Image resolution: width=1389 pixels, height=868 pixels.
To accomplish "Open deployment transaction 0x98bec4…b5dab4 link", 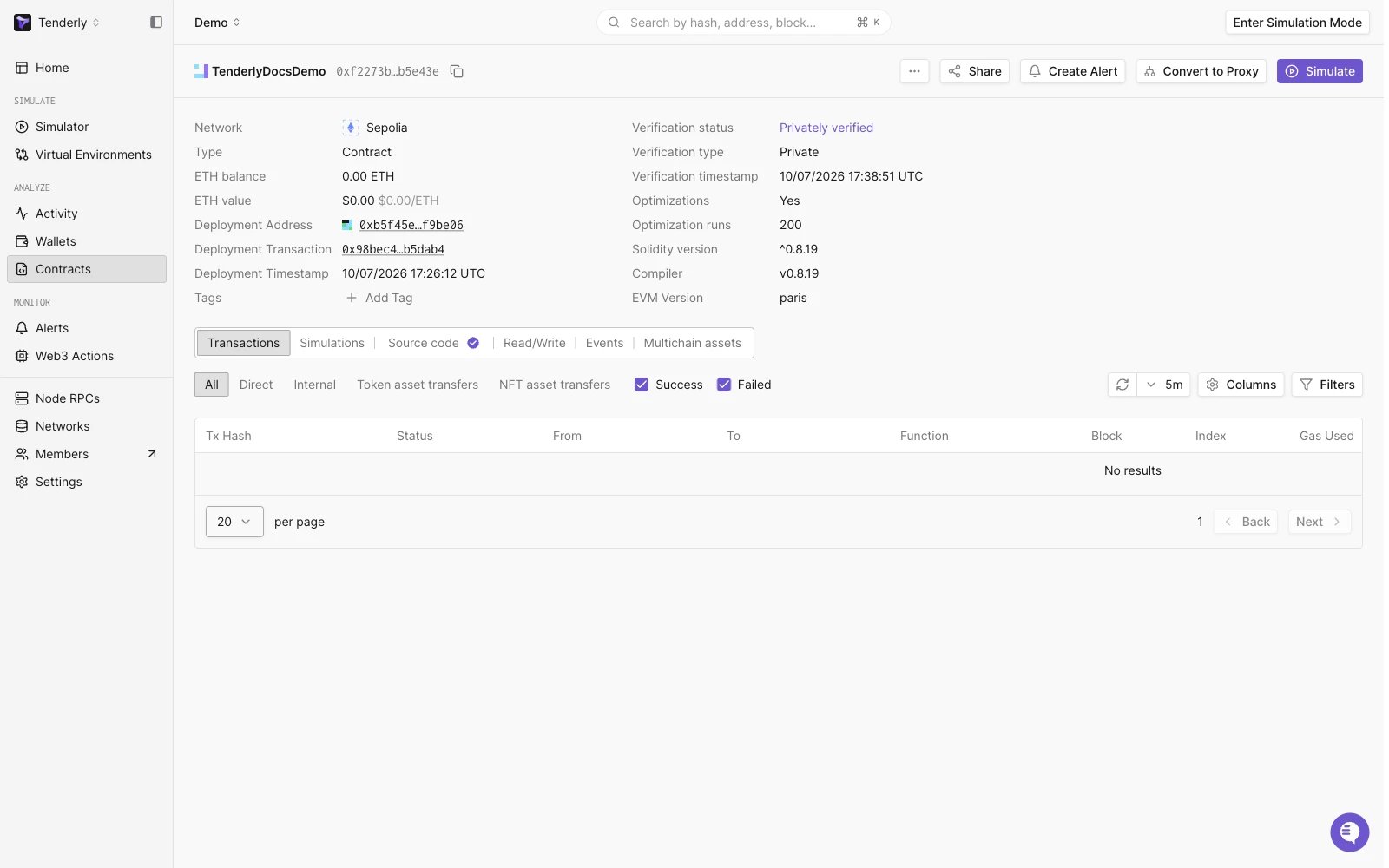I will 393,249.
